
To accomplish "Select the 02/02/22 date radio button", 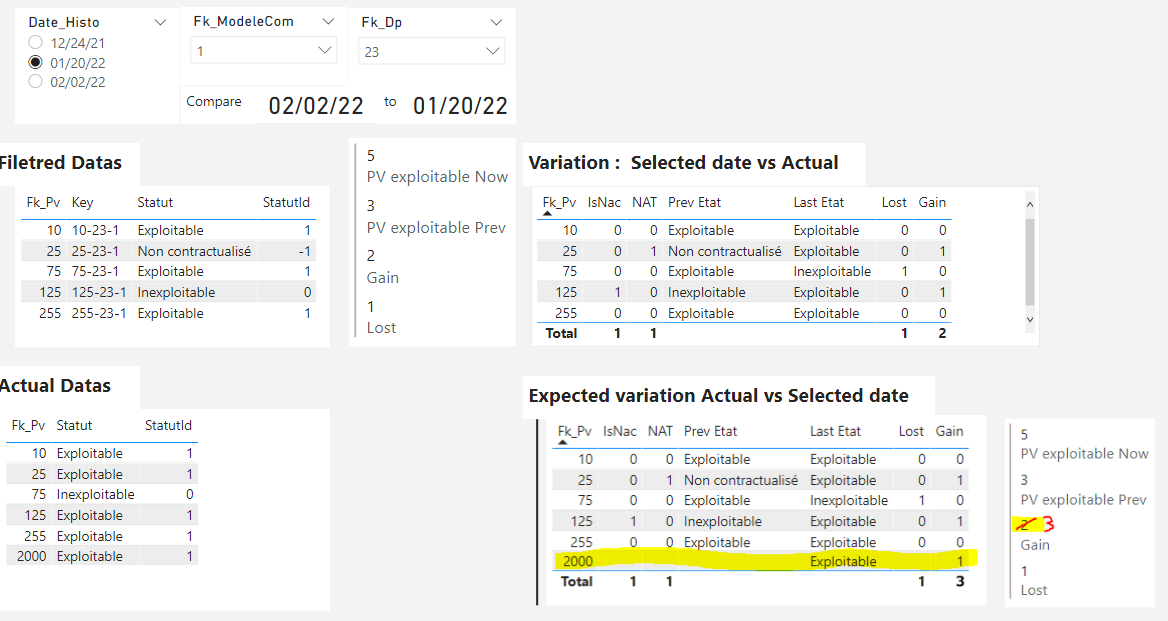I will click(x=35, y=82).
